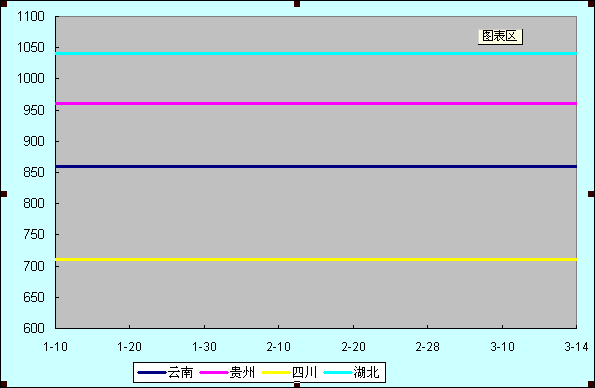Select the yellow 四川 data line
595x388 pixels.
(x=316, y=259)
